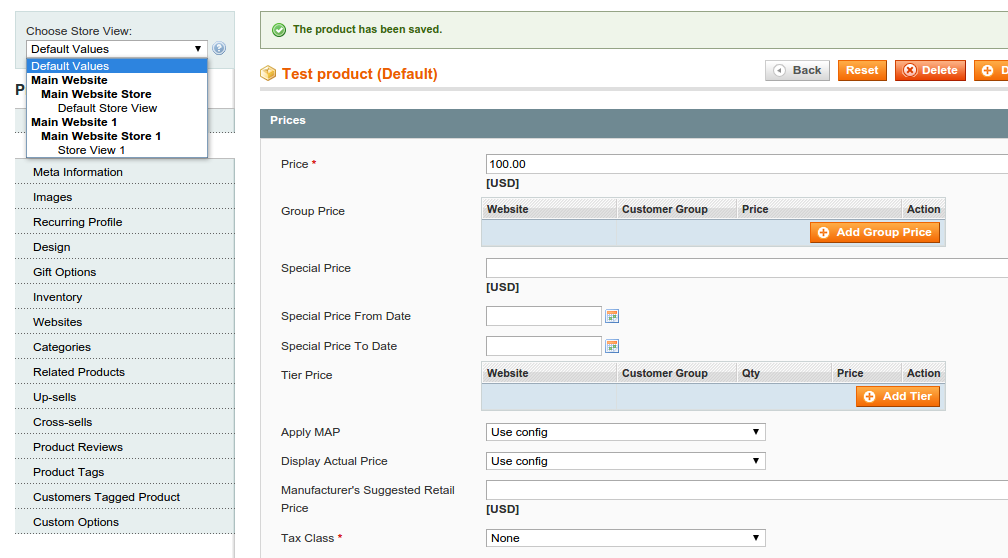Open calendar for Special Price To Date
This screenshot has height=558, width=1008.
pos(612,346)
